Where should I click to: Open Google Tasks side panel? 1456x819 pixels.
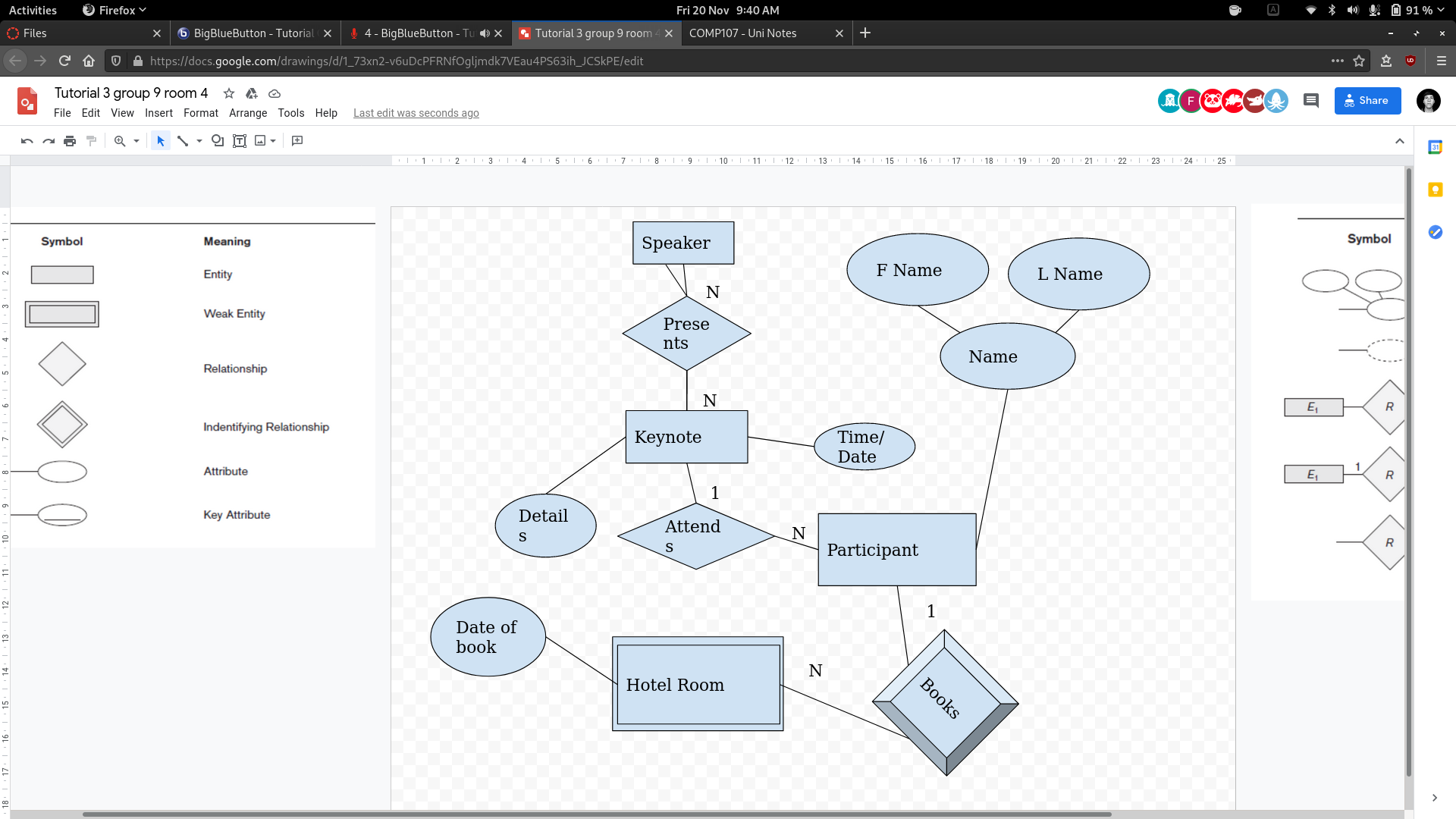1435,232
